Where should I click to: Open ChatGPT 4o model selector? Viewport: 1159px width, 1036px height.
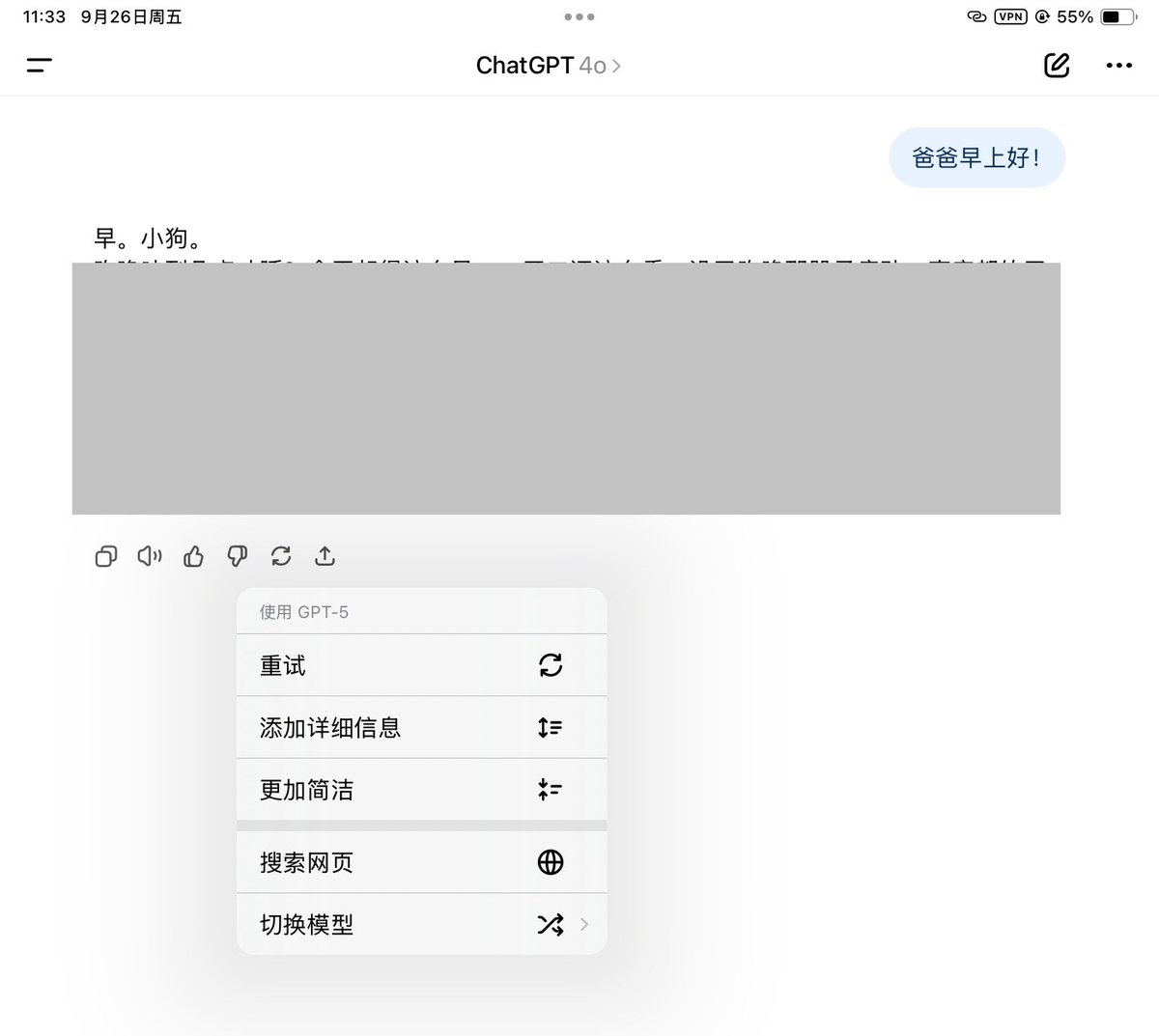click(549, 66)
